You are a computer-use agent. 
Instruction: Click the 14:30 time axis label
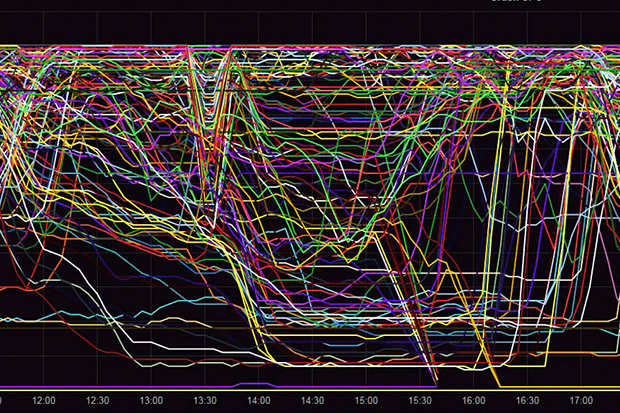point(312,401)
